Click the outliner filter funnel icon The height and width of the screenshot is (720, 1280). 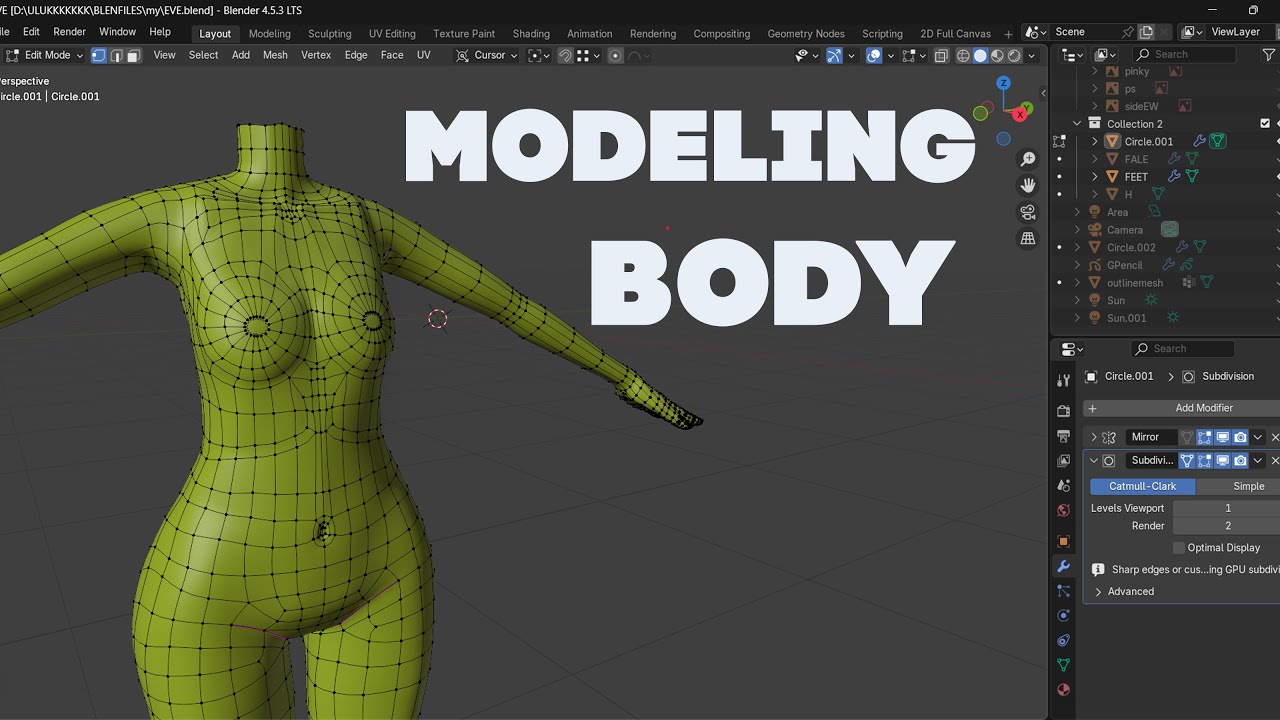1269,55
